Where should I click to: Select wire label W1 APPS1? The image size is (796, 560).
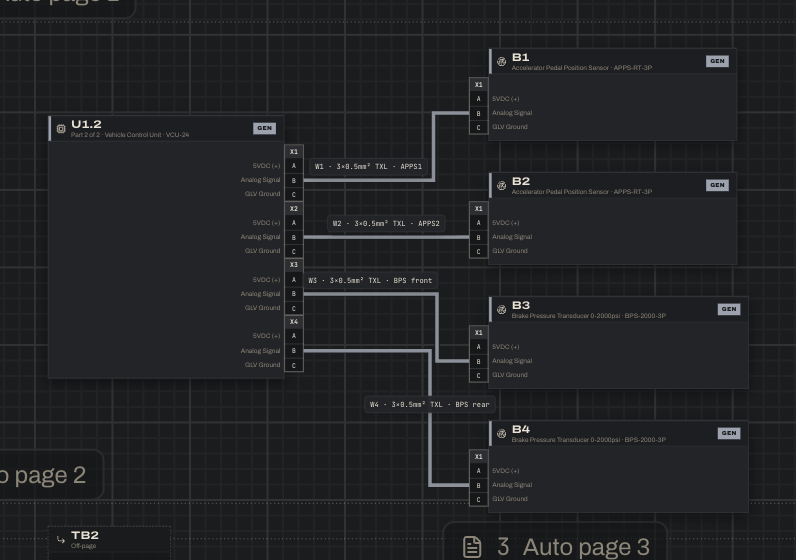point(368,167)
